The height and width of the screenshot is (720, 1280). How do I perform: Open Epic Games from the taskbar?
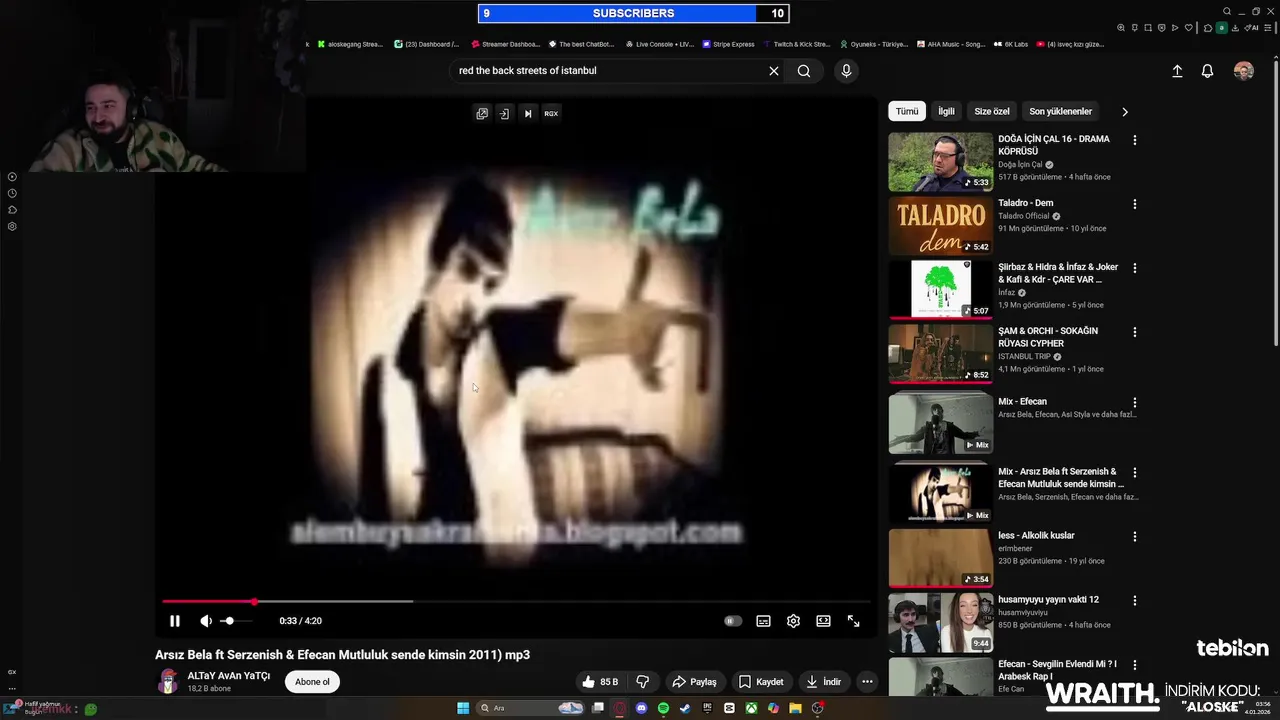click(708, 708)
